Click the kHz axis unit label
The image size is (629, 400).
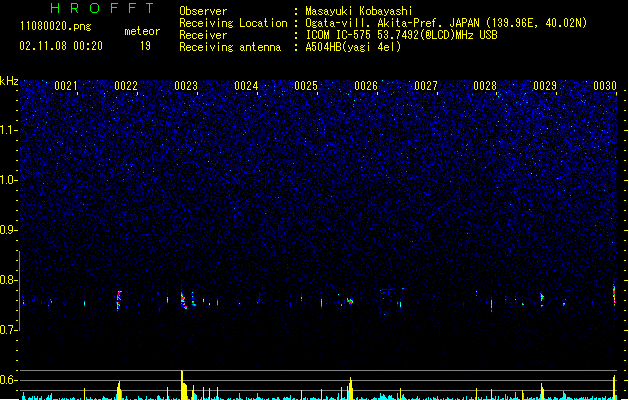click(9, 81)
